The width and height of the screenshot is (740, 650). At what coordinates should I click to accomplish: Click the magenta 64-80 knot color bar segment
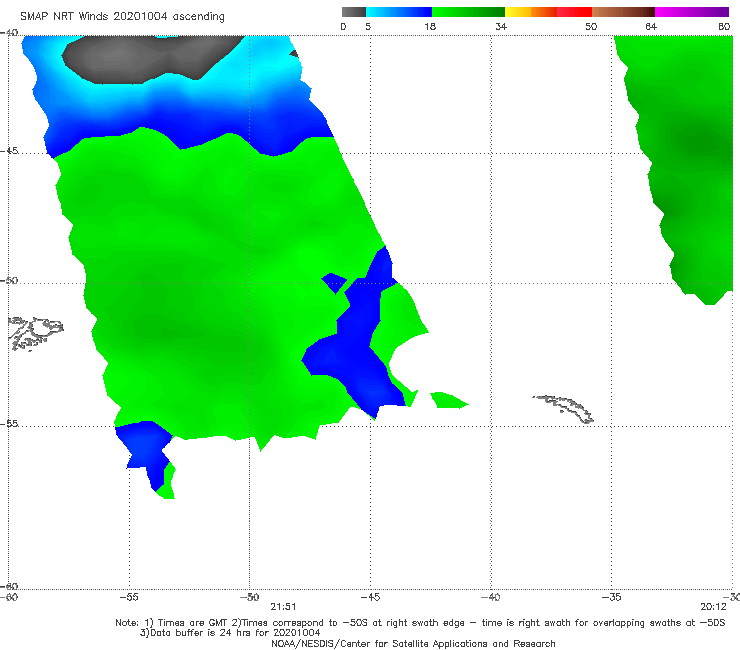click(692, 12)
